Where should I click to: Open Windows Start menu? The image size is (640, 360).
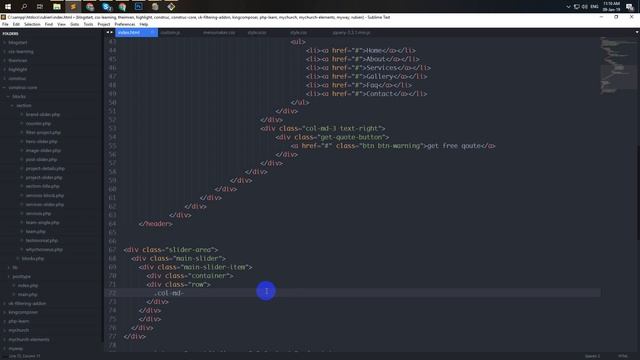click(x=8, y=6)
